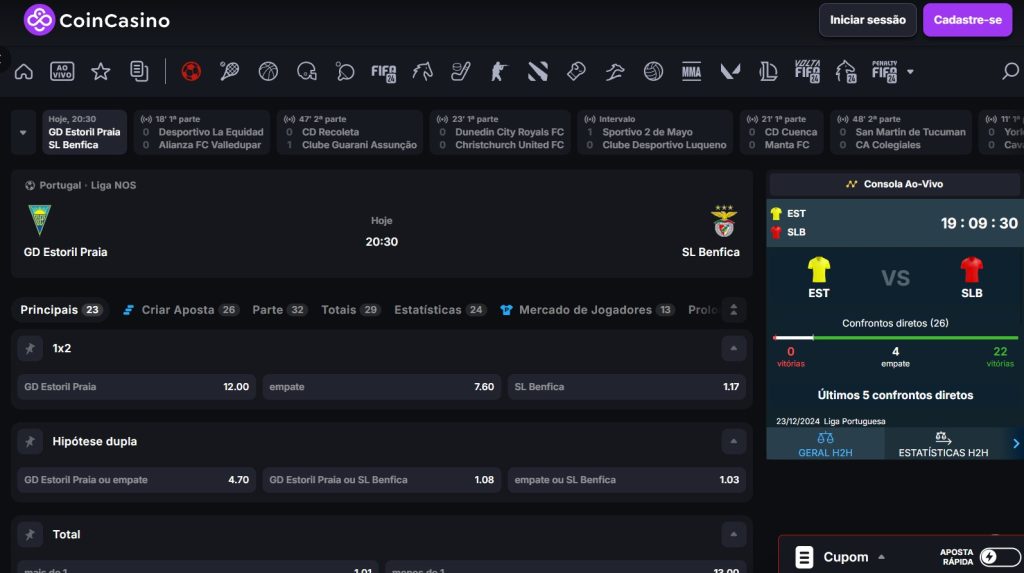
Task: Select the horse racing icon
Action: point(423,71)
